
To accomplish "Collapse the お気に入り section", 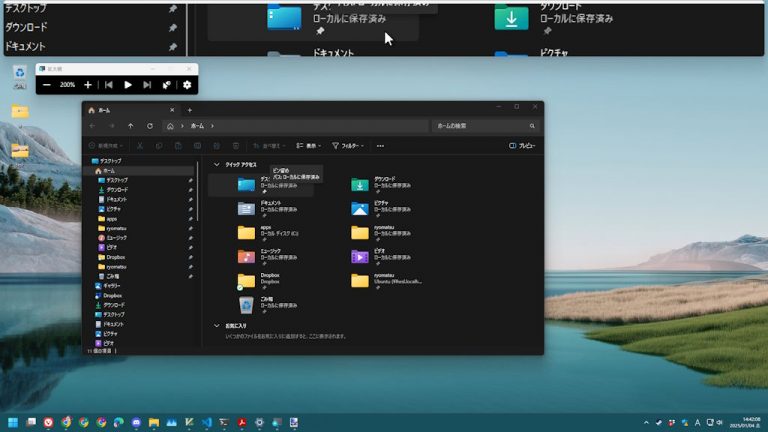I will click(216, 325).
